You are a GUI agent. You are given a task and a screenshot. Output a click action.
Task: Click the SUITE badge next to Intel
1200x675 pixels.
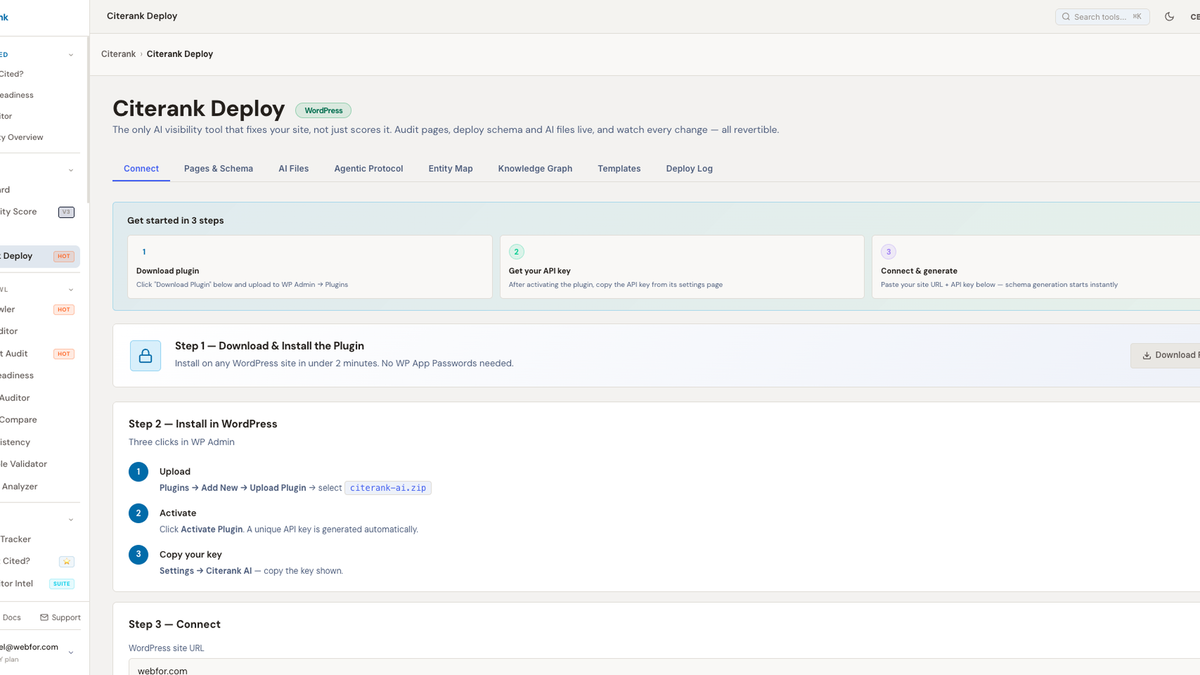click(x=62, y=583)
